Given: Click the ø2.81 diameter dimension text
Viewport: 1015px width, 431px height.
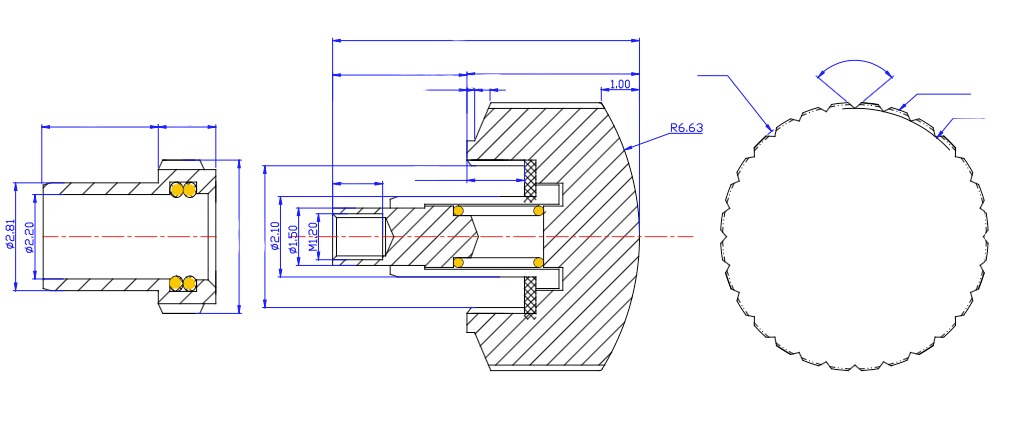Looking at the screenshot, I should tap(10, 234).
